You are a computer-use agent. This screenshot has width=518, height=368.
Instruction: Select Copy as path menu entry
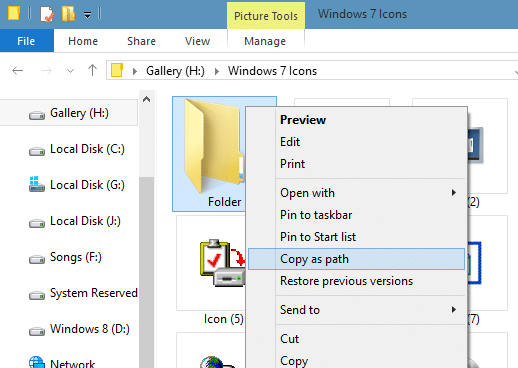[356, 259]
